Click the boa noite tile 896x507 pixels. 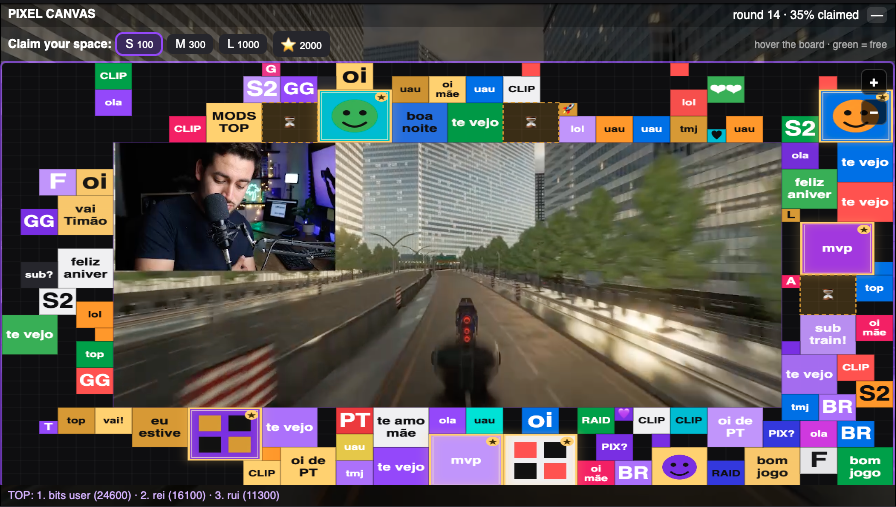[419, 122]
